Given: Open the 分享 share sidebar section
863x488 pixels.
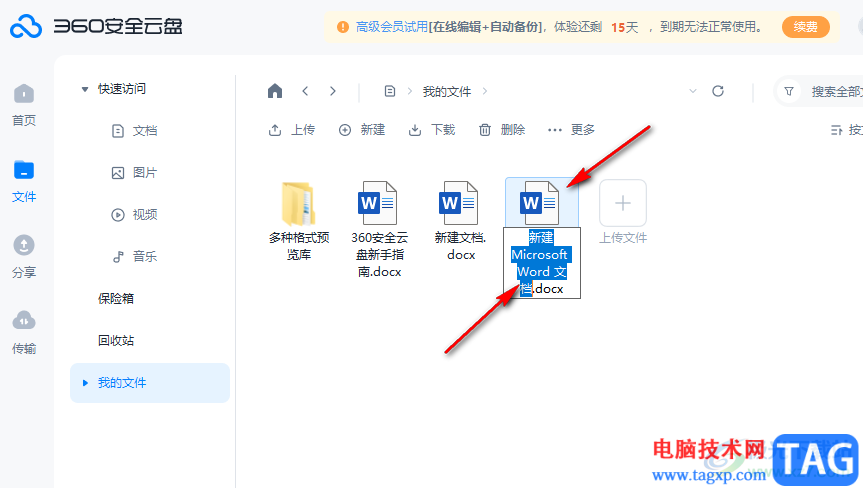Looking at the screenshot, I should 24,257.
